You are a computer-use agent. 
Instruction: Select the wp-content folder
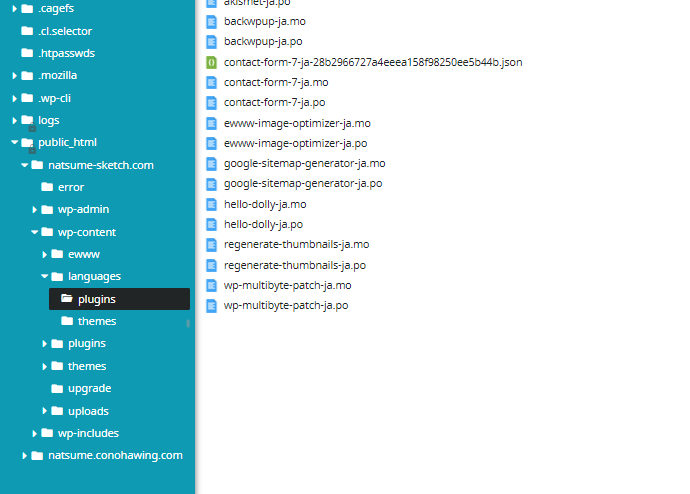tap(79, 232)
